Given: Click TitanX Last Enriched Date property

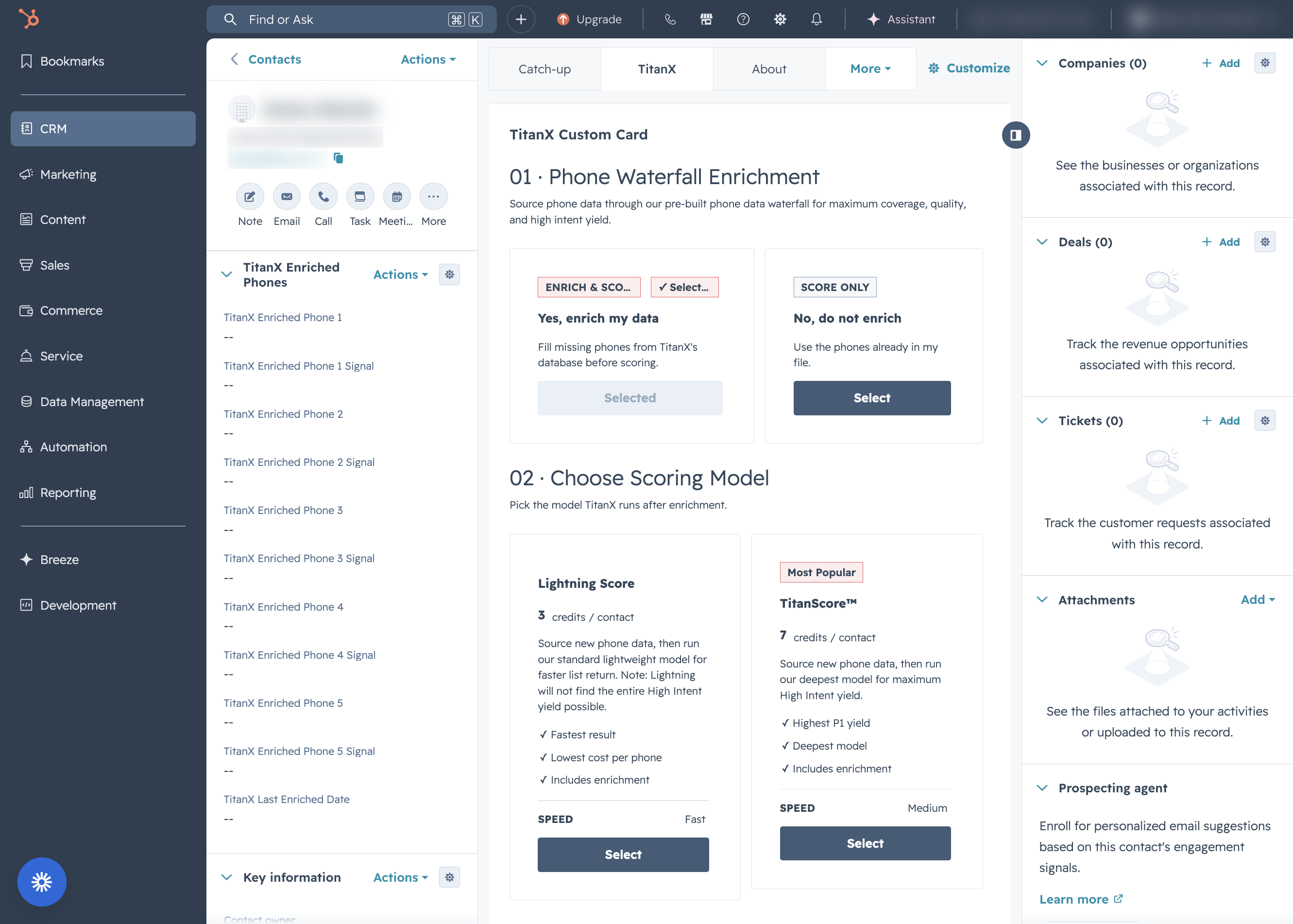Looking at the screenshot, I should click(287, 800).
